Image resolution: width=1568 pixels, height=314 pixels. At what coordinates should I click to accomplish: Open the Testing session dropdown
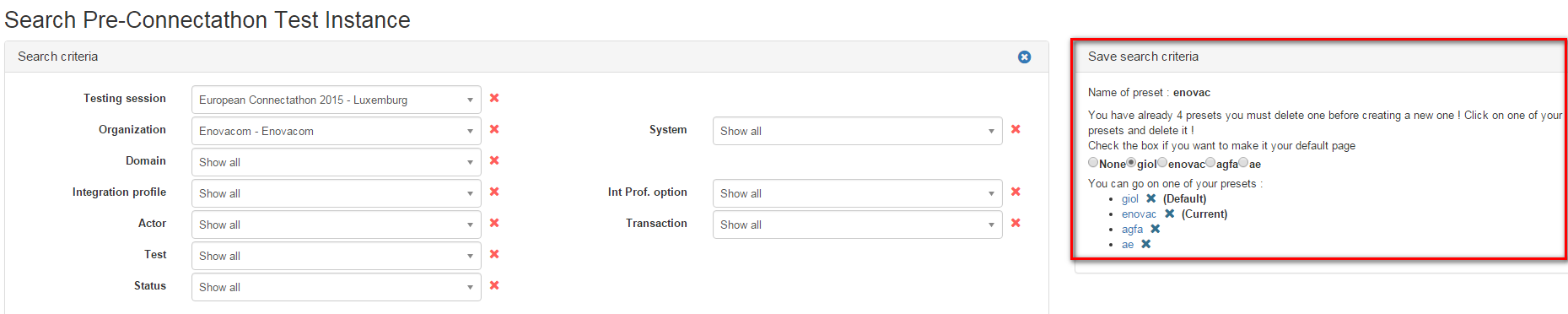coord(337,100)
